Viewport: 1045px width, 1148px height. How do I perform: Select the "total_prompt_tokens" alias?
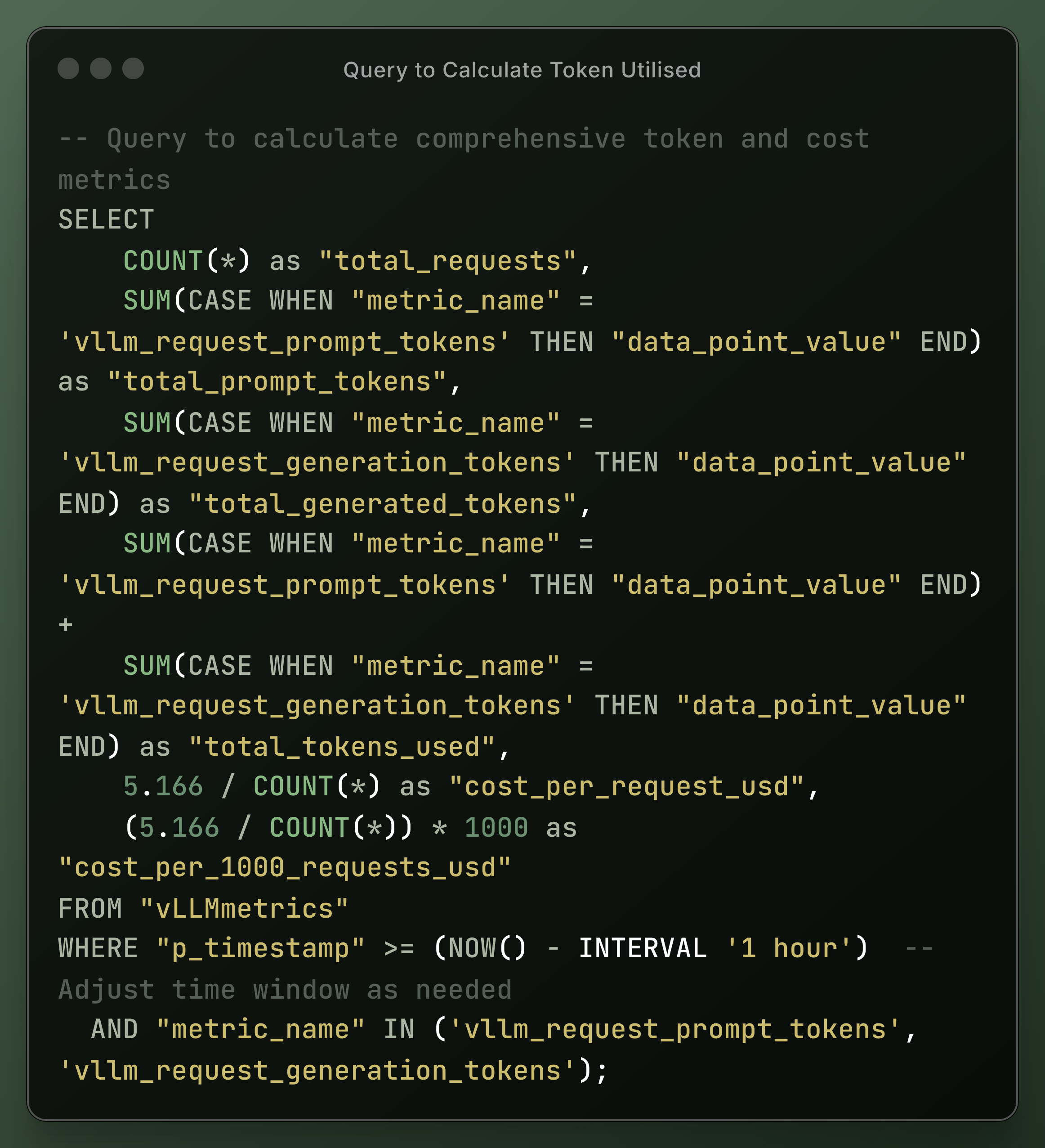tap(277, 381)
